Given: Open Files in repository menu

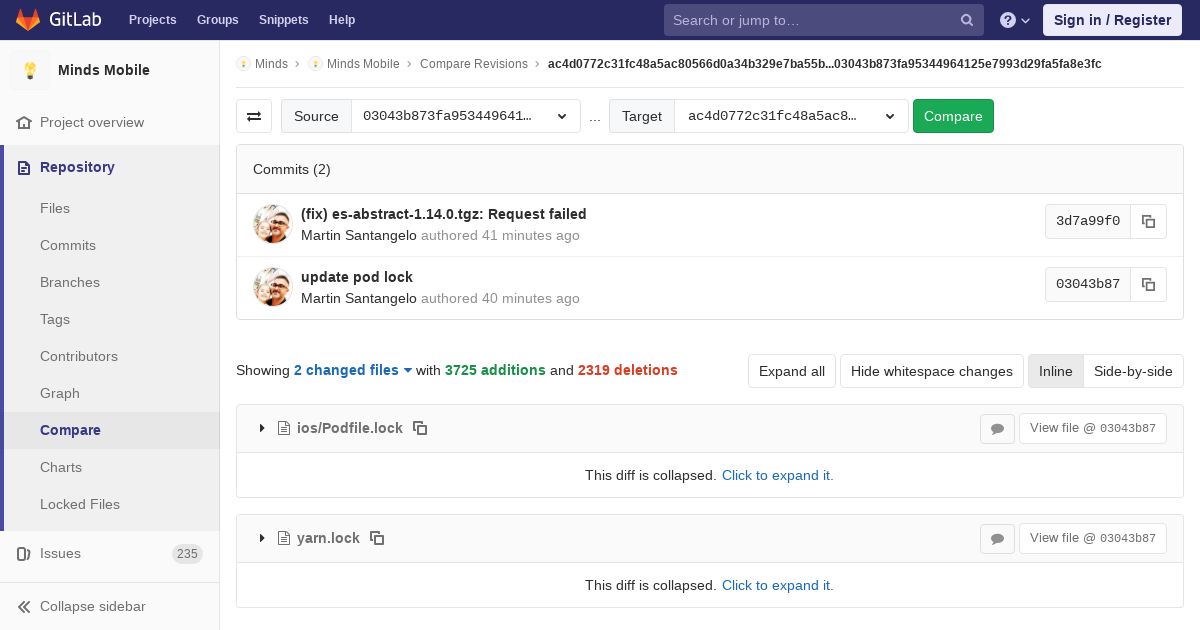Looking at the screenshot, I should point(55,208).
